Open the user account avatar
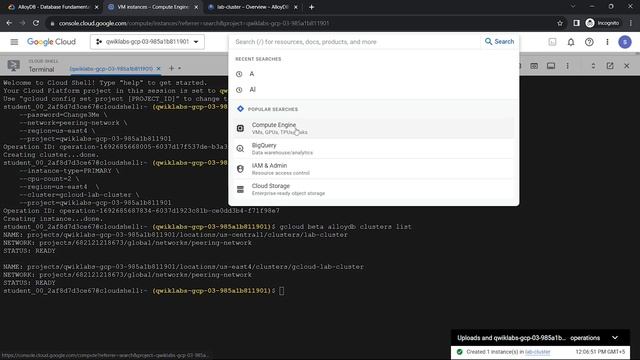The width and height of the screenshot is (640, 360). click(x=625, y=42)
